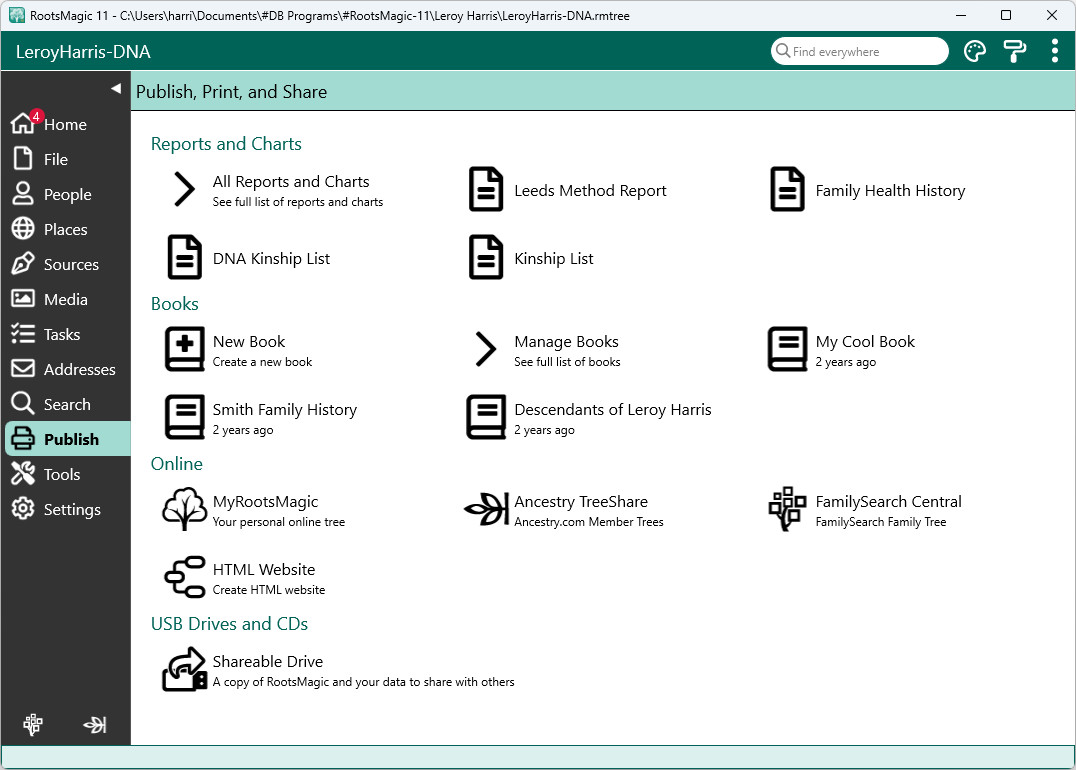Click the FamilySearch icon at sidebar bottom
Viewport: 1076px width, 770px height.
pos(33,725)
